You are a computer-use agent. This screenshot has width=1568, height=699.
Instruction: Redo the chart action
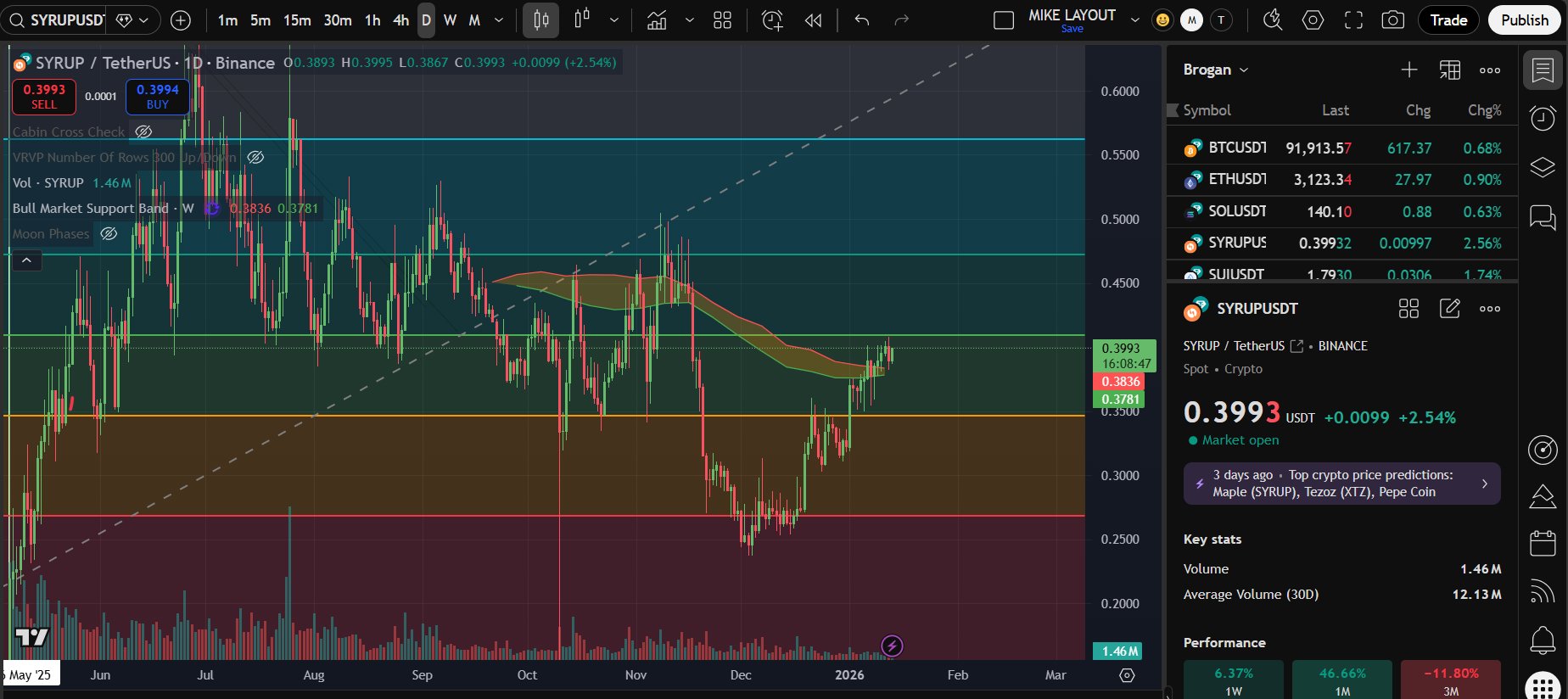click(x=902, y=20)
